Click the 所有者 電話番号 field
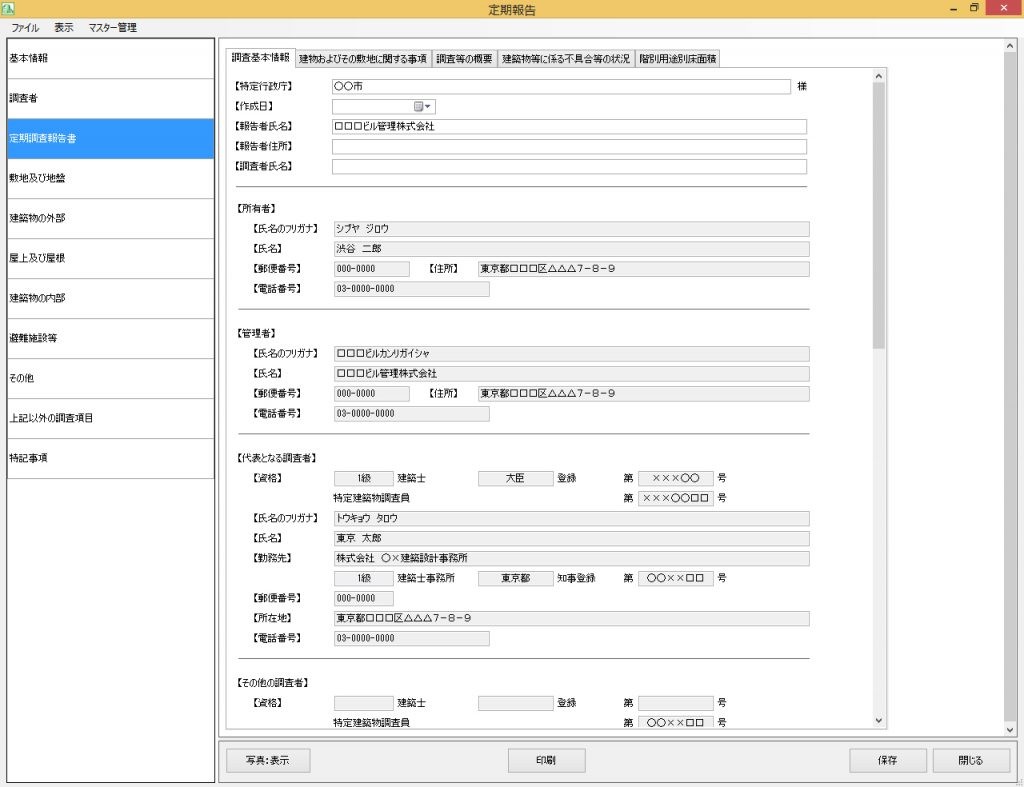The height and width of the screenshot is (787, 1024). click(411, 289)
